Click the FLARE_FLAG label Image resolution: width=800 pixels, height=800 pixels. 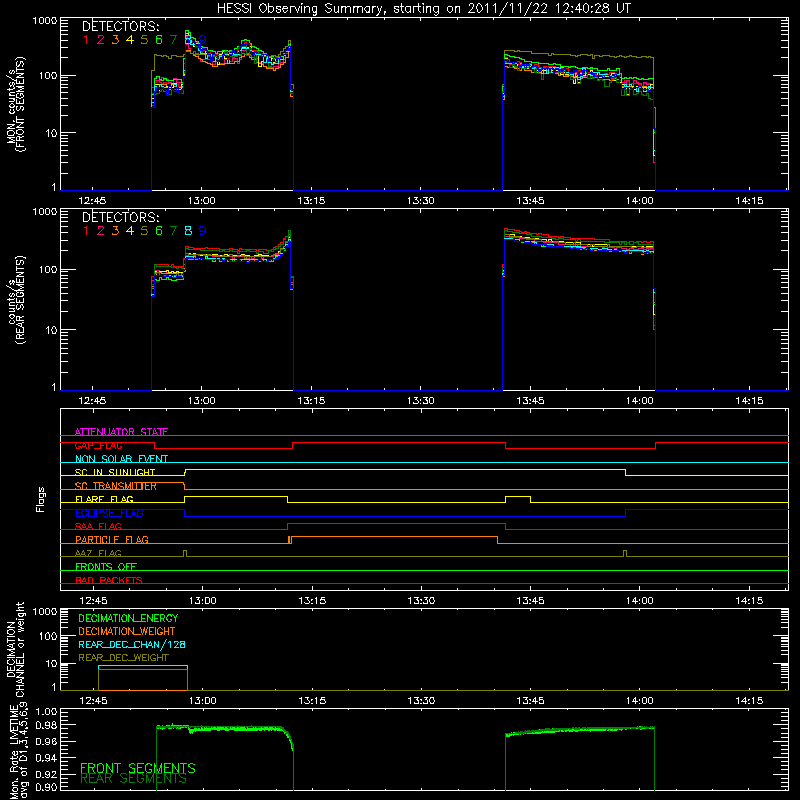104,499
